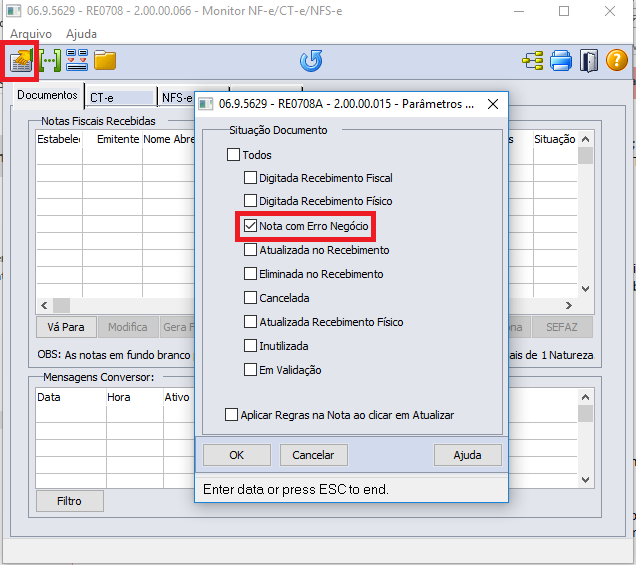Open the yellow folder toolbar icon
The height and width of the screenshot is (565, 636).
(x=105, y=60)
